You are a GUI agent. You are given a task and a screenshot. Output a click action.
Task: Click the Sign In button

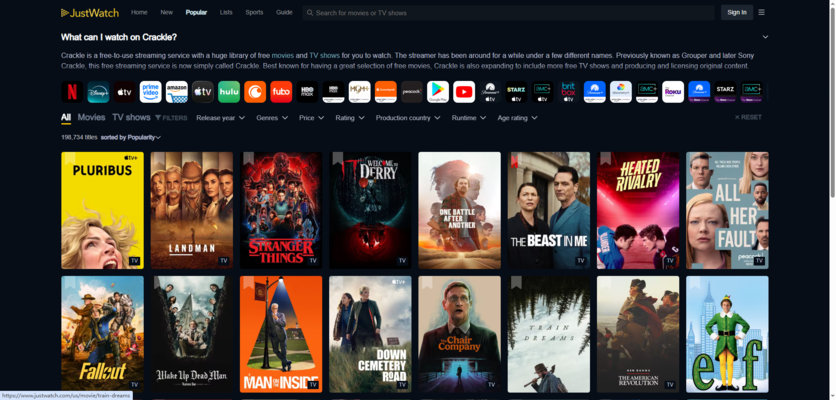click(x=736, y=13)
